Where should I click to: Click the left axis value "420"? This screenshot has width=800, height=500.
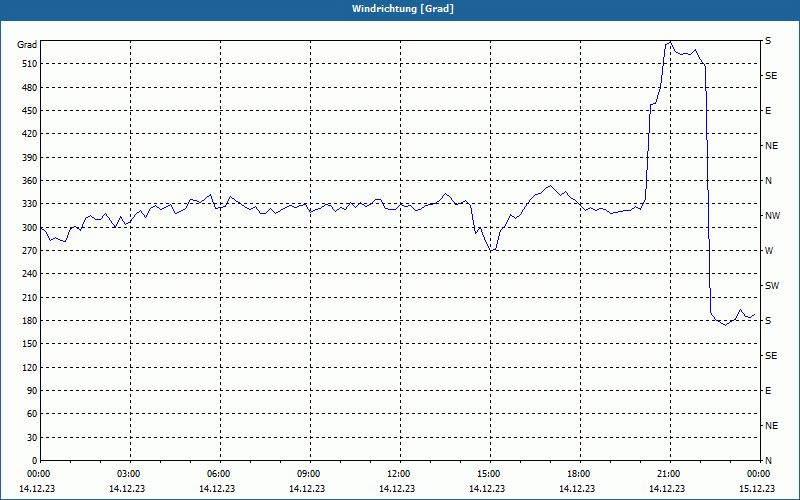(x=30, y=134)
